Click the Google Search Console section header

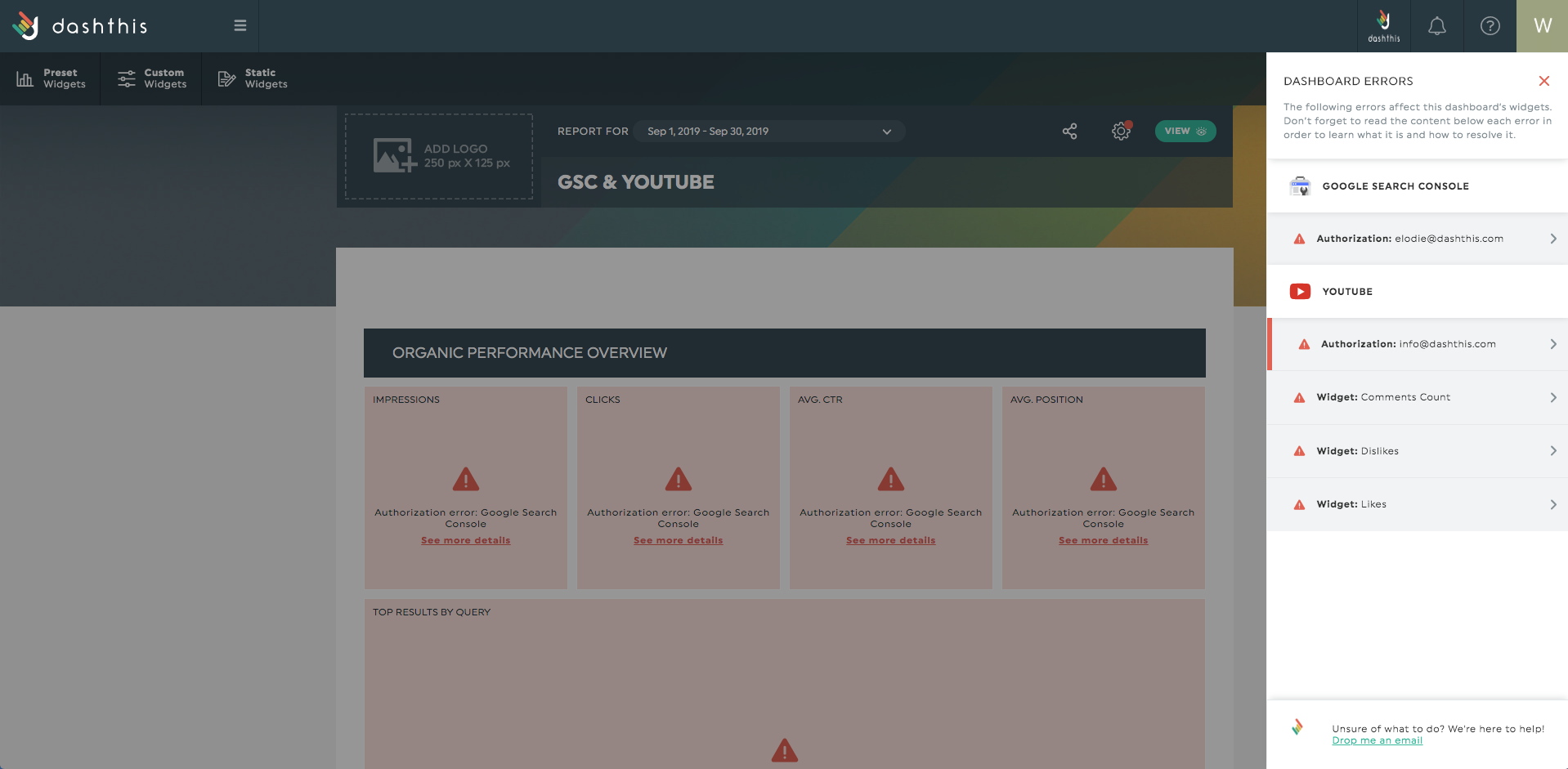coord(1417,186)
